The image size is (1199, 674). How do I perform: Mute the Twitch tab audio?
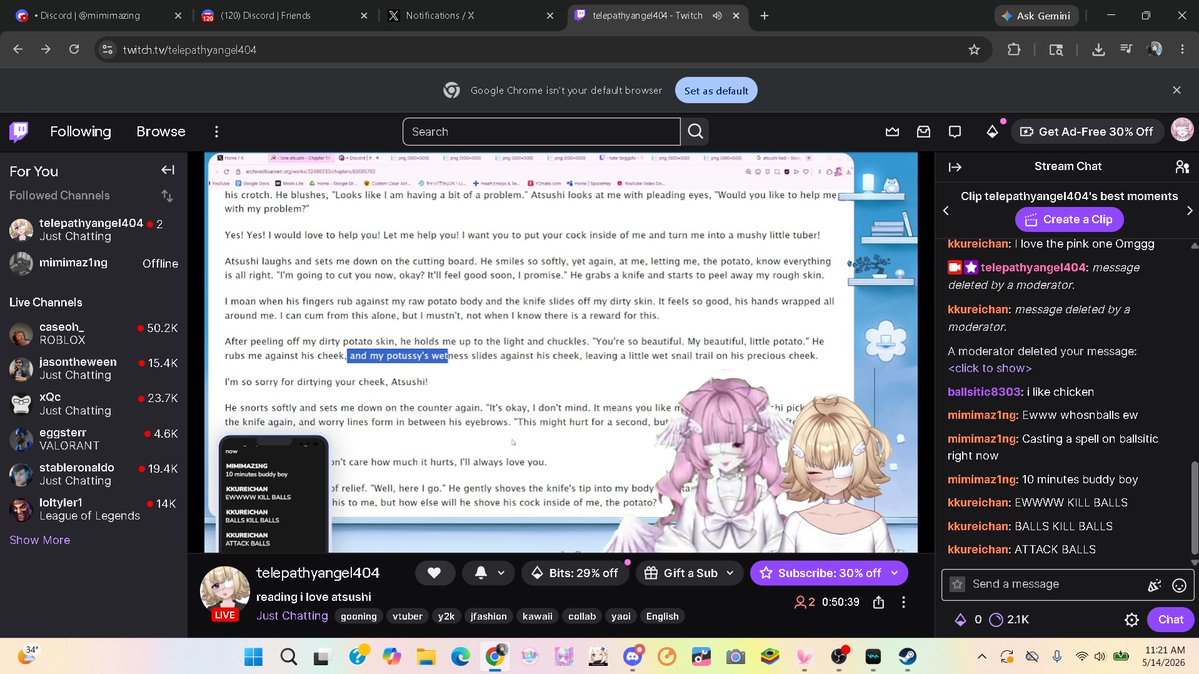[717, 15]
